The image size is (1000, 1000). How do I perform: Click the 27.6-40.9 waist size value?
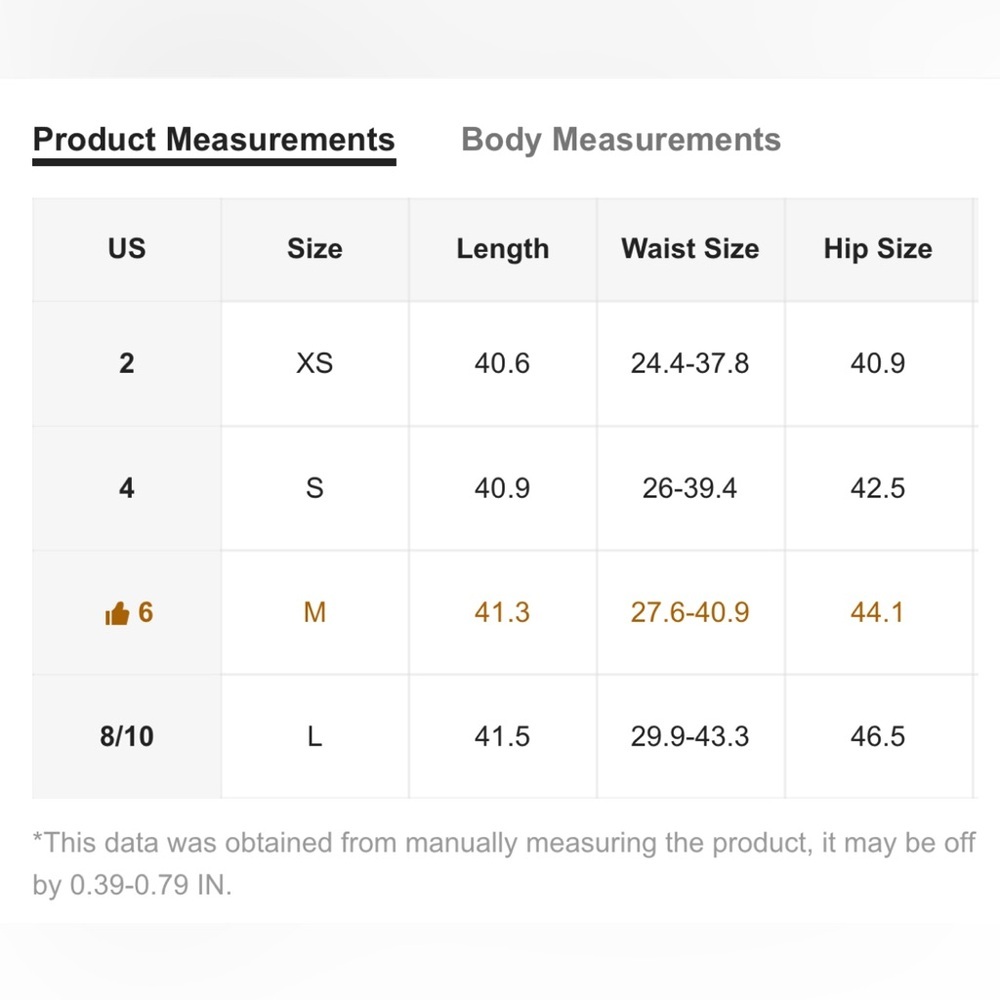(690, 612)
